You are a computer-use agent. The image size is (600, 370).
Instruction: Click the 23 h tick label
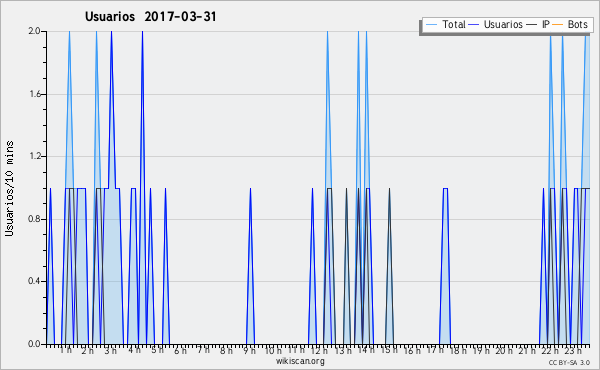[x=574, y=351]
